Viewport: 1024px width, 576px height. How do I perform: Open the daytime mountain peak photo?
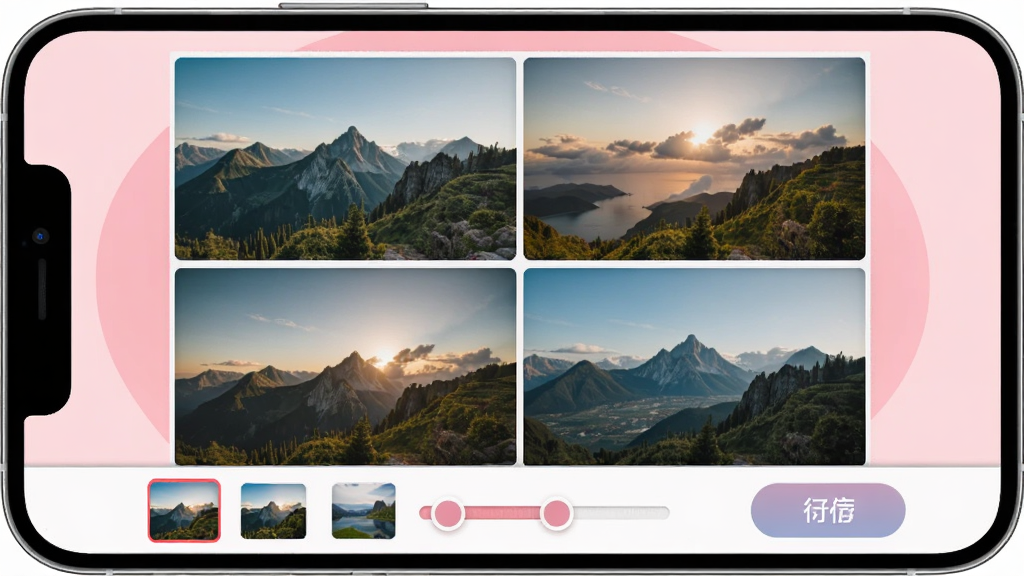pos(345,159)
